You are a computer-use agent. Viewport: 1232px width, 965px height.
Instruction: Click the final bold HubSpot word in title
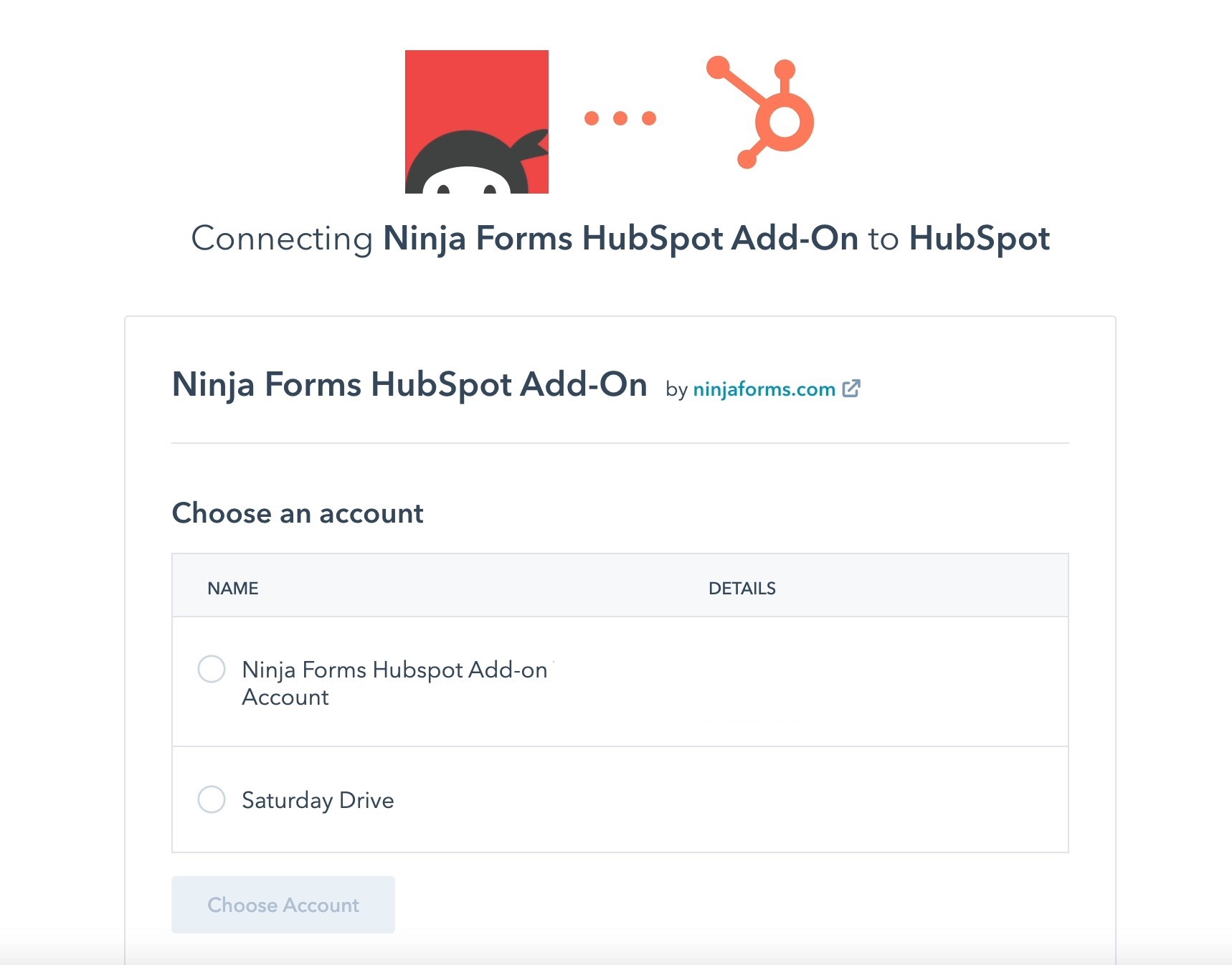(980, 239)
